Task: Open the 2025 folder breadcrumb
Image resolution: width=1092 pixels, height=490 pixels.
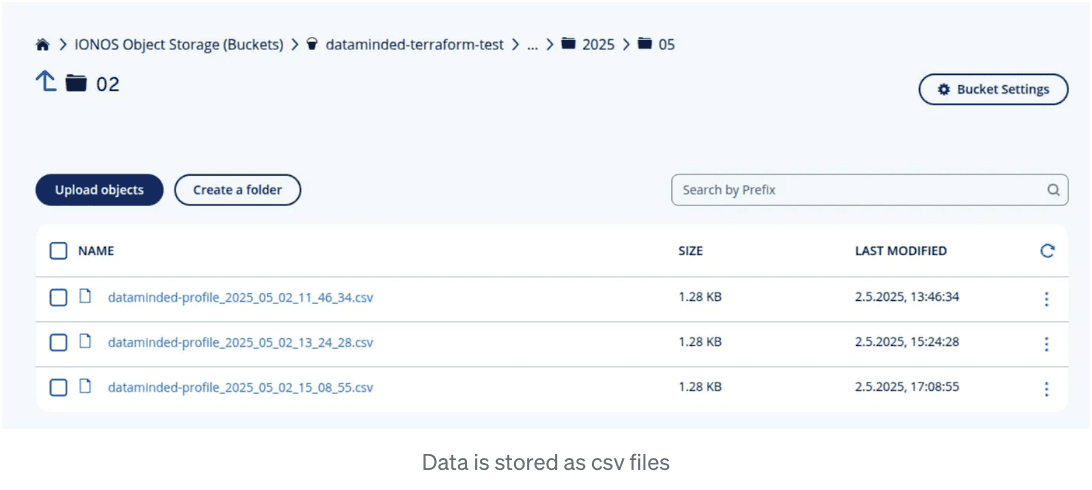Action: coord(598,45)
